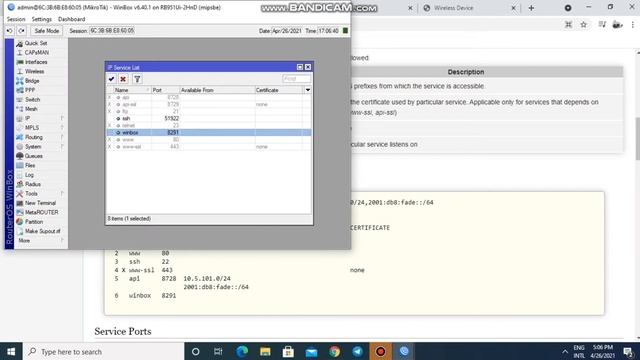The image size is (640, 360).
Task: Open the Wireless section
Action: pos(34,71)
